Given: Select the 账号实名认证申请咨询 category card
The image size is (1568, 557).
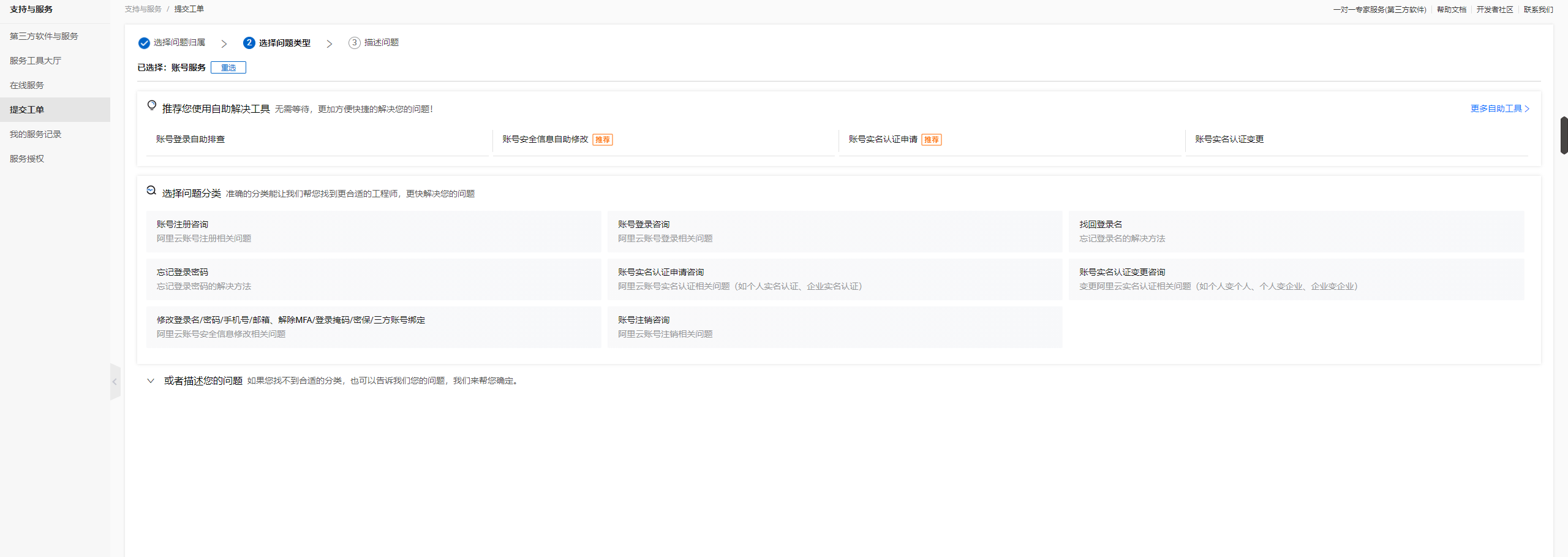Looking at the screenshot, I should pos(834,279).
